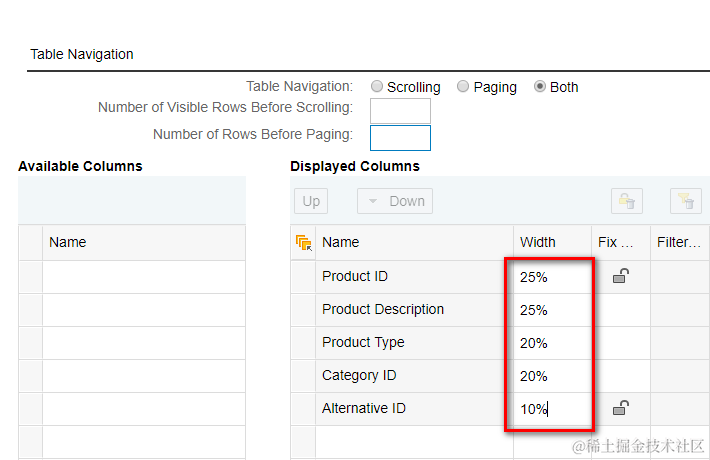Select the Product Description row name

pos(383,309)
